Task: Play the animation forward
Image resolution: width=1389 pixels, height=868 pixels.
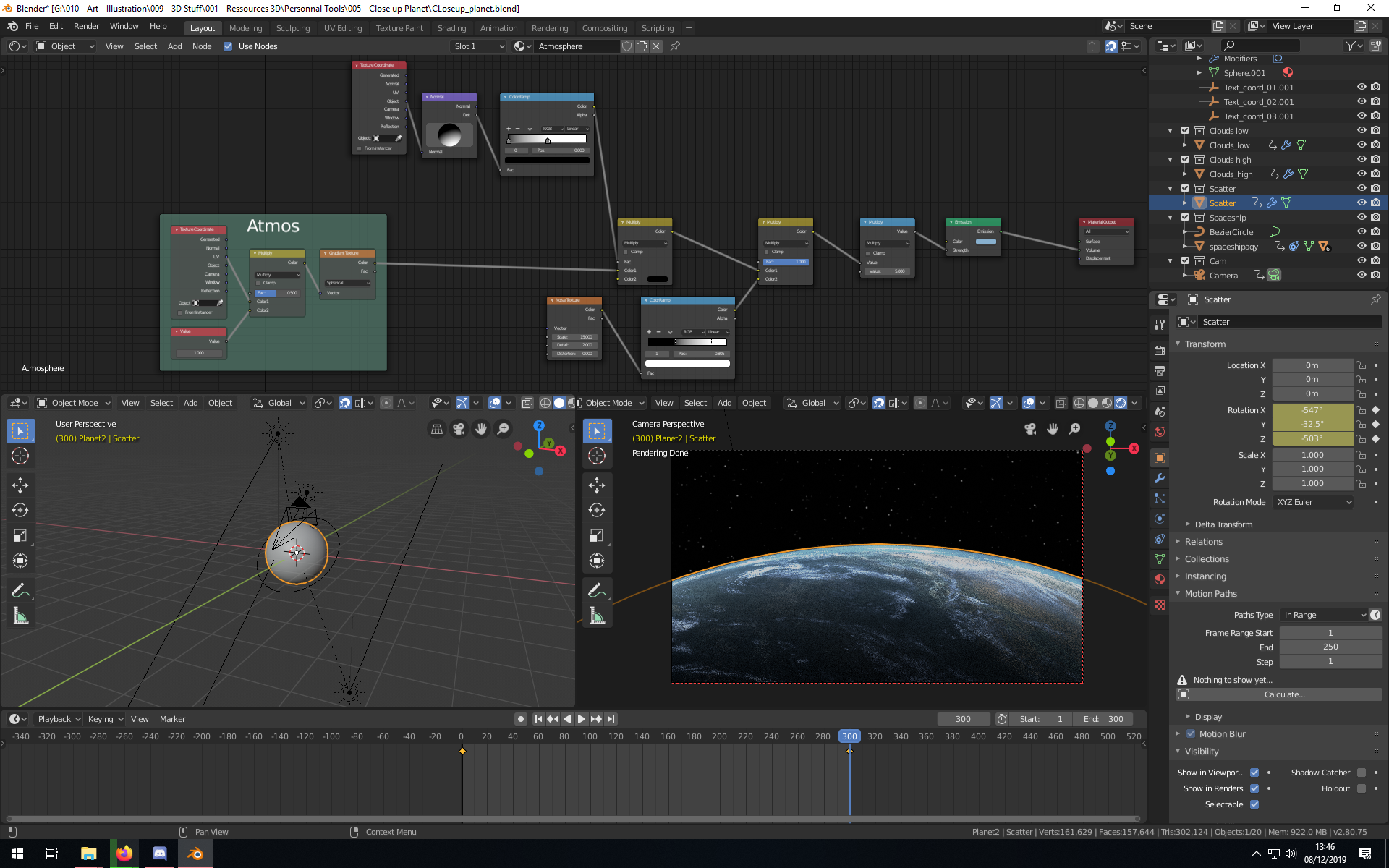Action: tap(581, 719)
